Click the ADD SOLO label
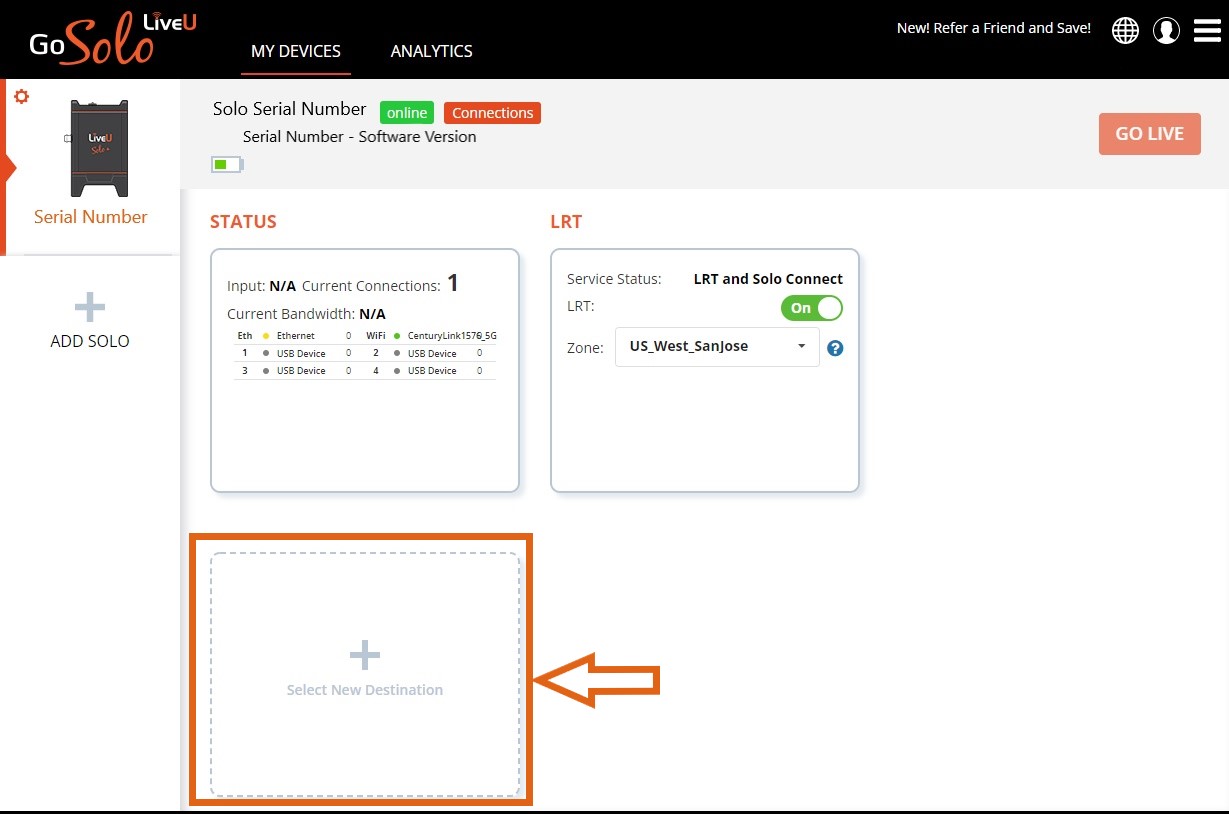Viewport: 1229px width, 814px height. click(90, 341)
